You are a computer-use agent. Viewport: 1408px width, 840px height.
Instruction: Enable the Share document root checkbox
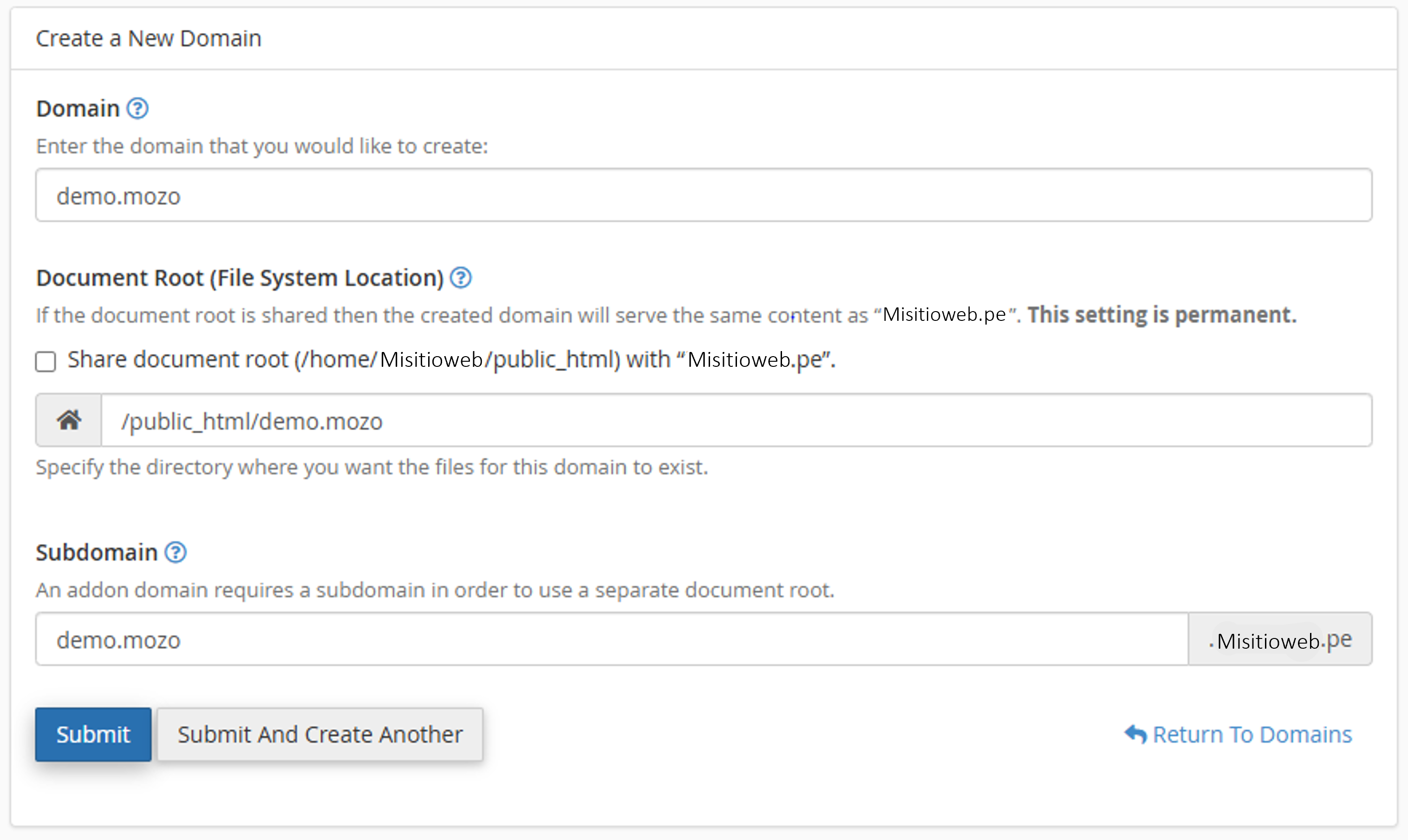46,361
